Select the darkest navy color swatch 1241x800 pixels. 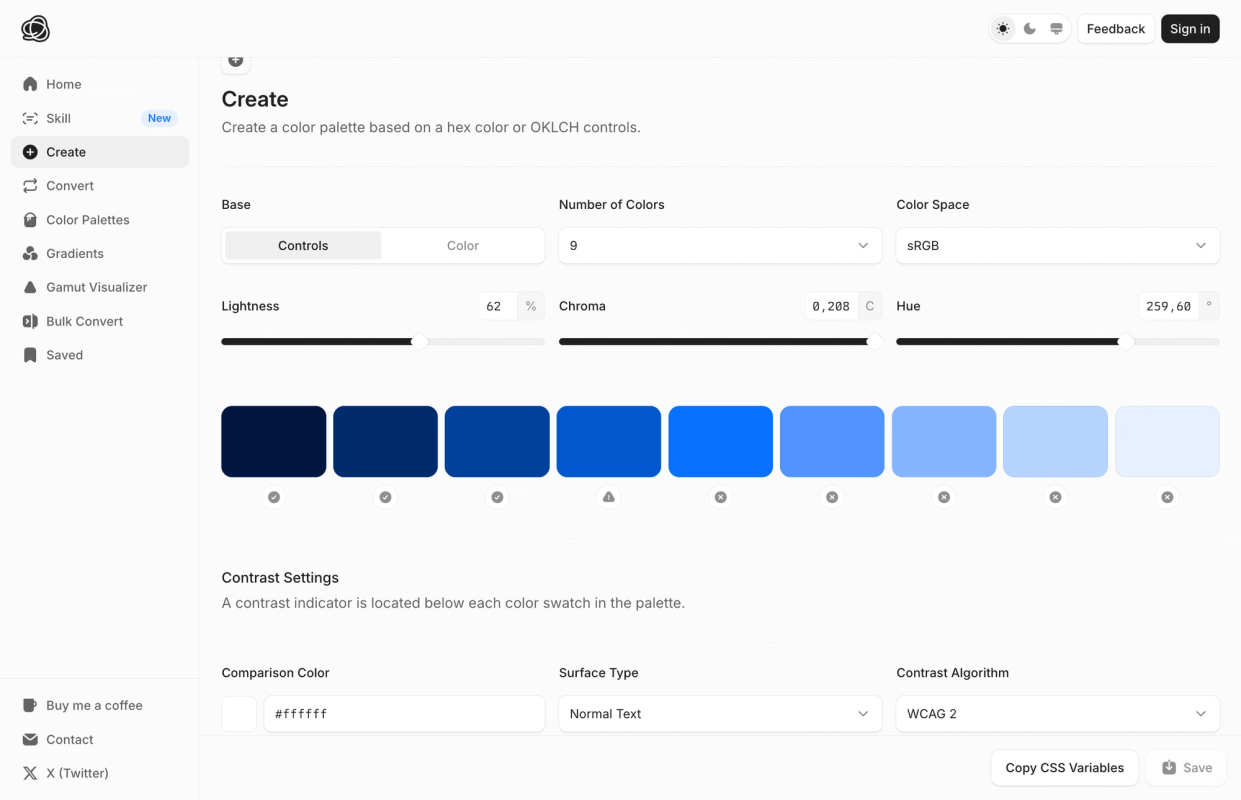[x=274, y=441]
